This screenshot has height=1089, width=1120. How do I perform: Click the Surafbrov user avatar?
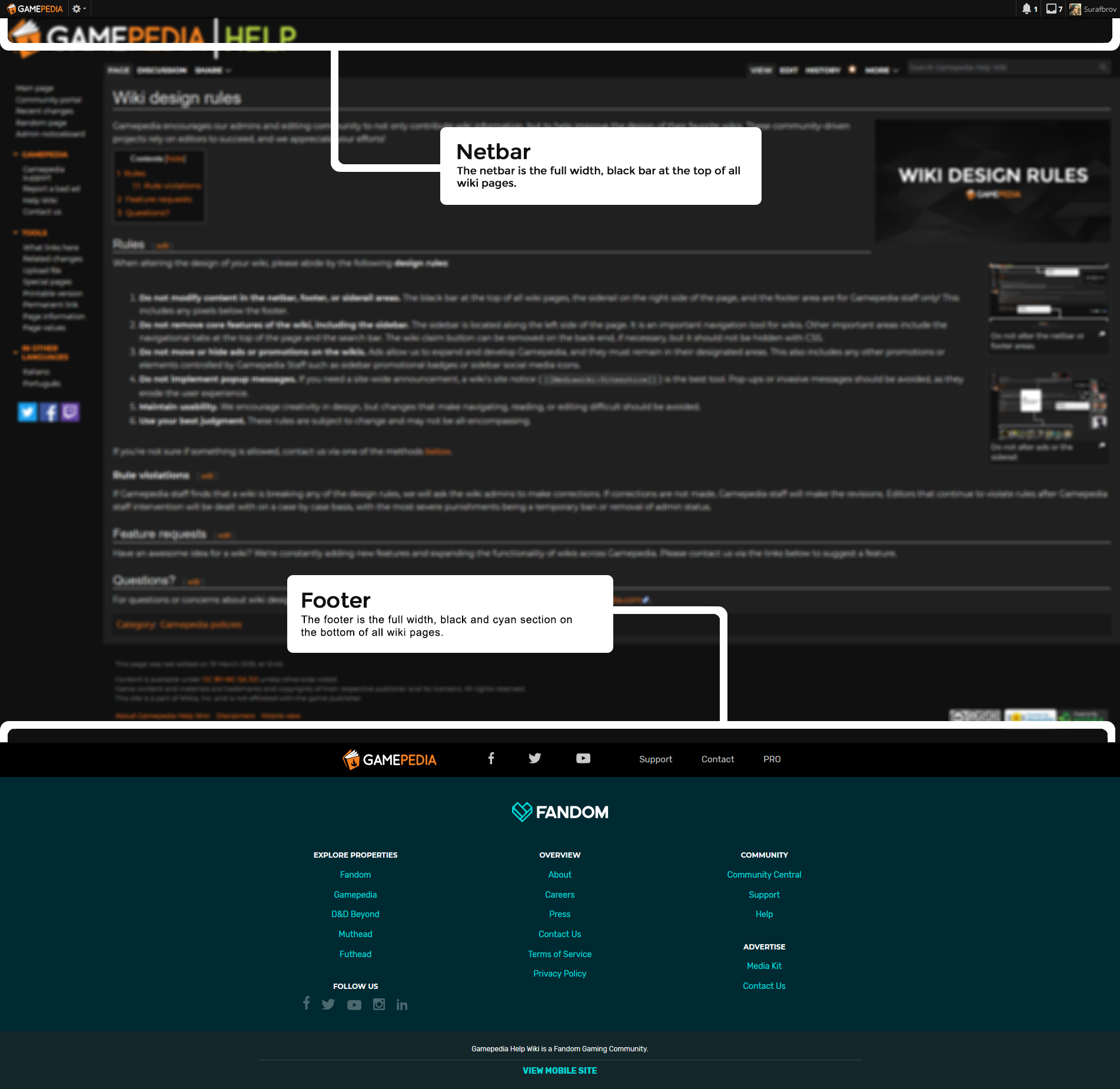click(1075, 9)
